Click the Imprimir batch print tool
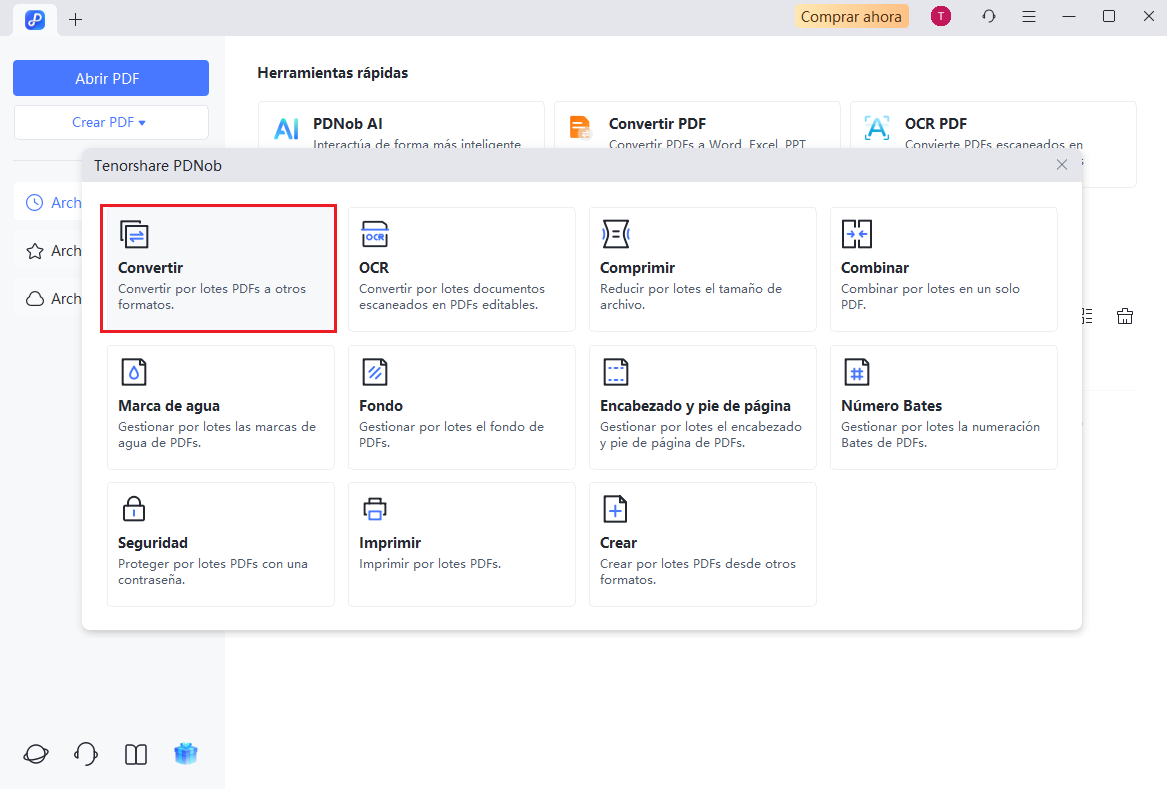This screenshot has height=789, width=1167. (x=461, y=543)
